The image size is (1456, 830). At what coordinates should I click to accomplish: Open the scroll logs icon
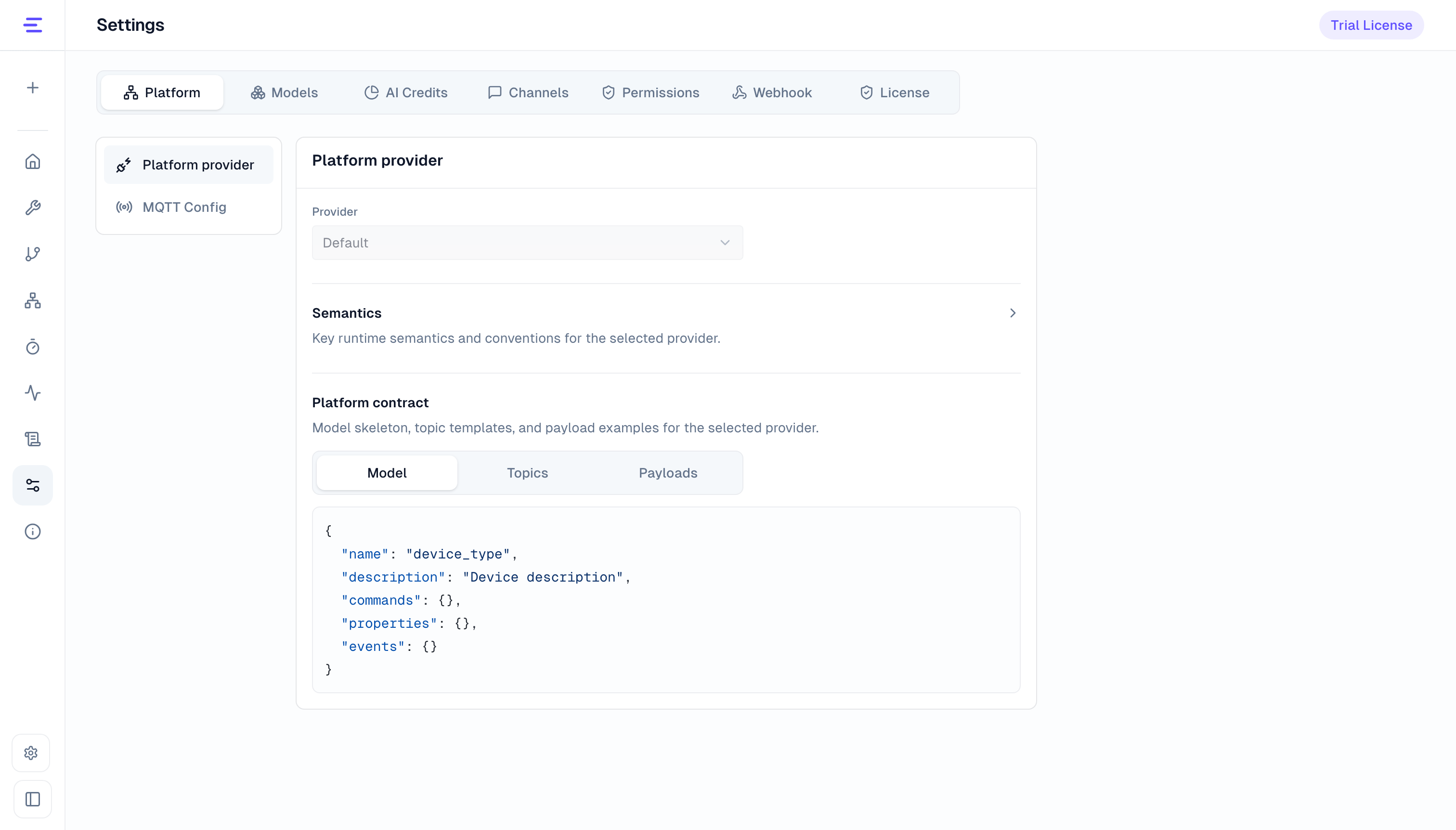tap(32, 439)
